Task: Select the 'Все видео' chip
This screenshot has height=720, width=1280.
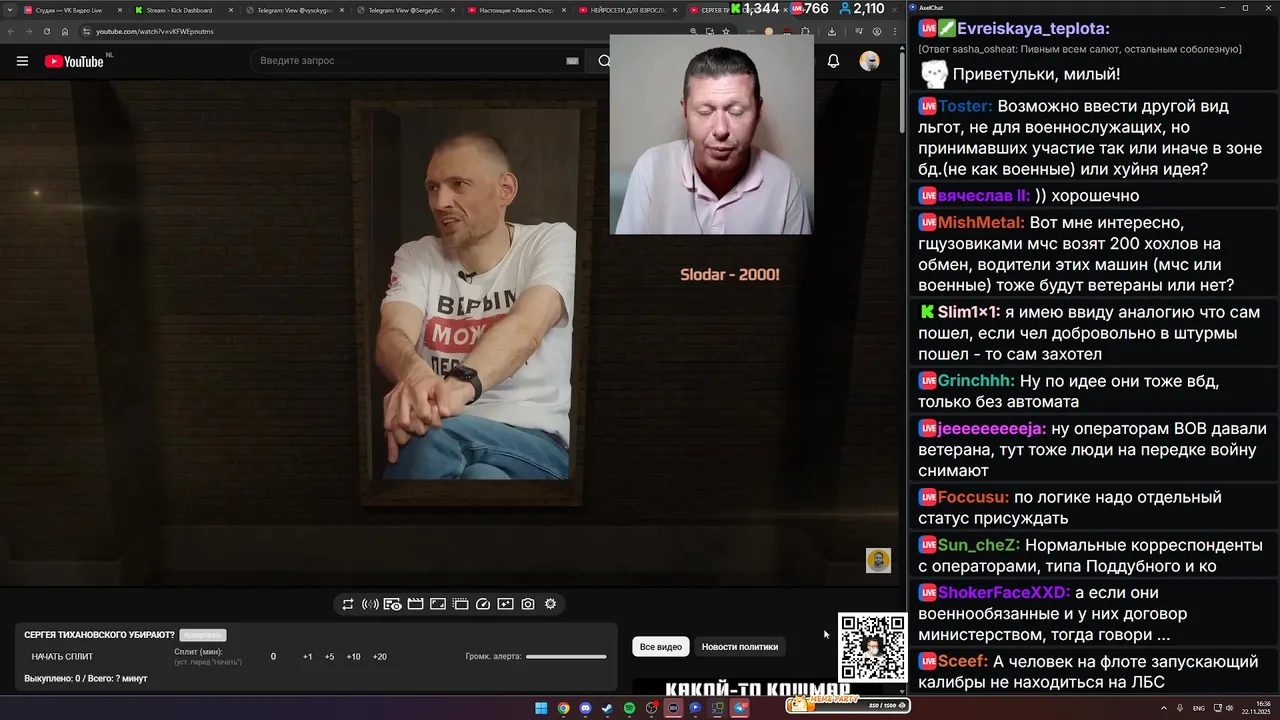Action: click(661, 647)
